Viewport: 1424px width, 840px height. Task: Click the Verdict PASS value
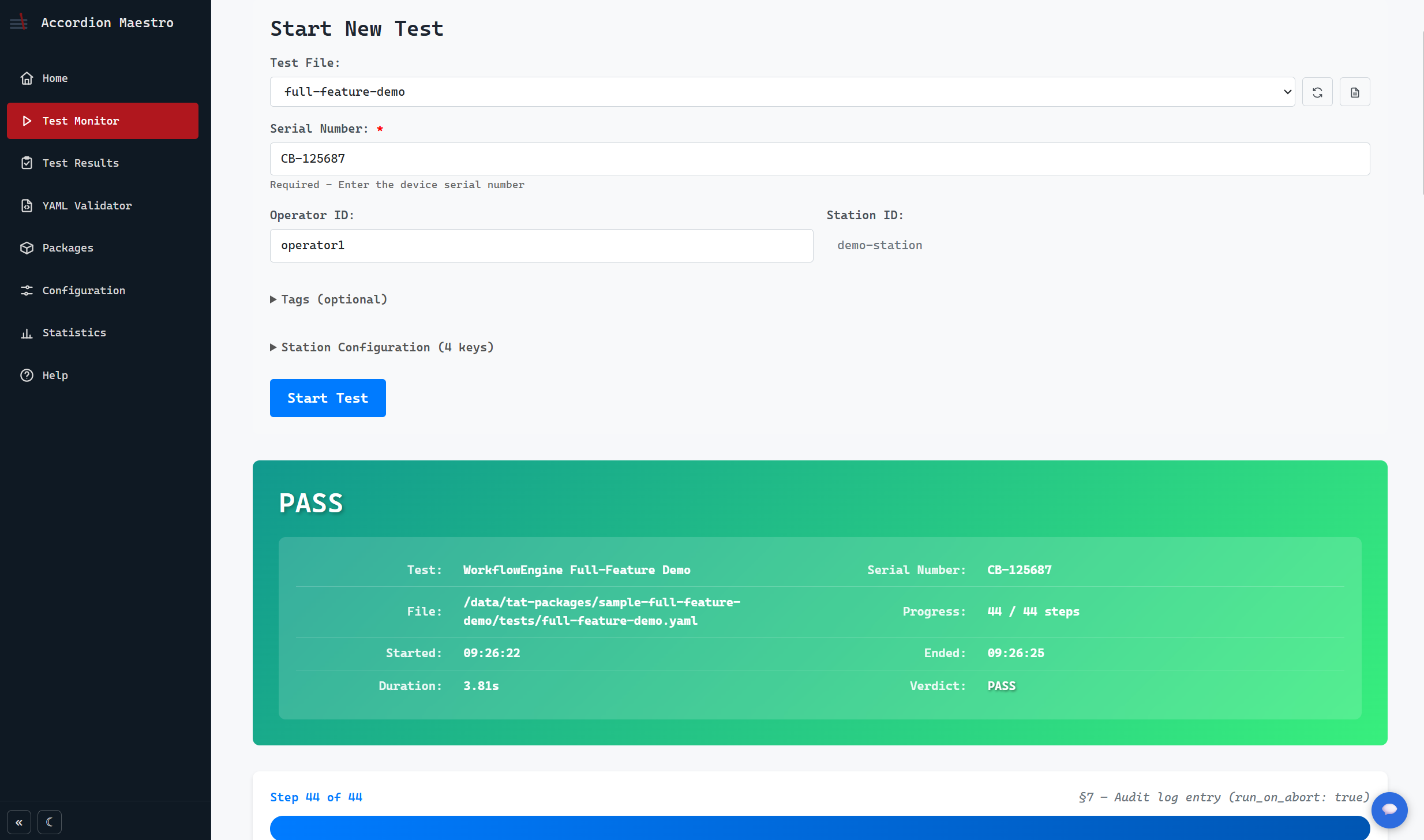(1002, 686)
